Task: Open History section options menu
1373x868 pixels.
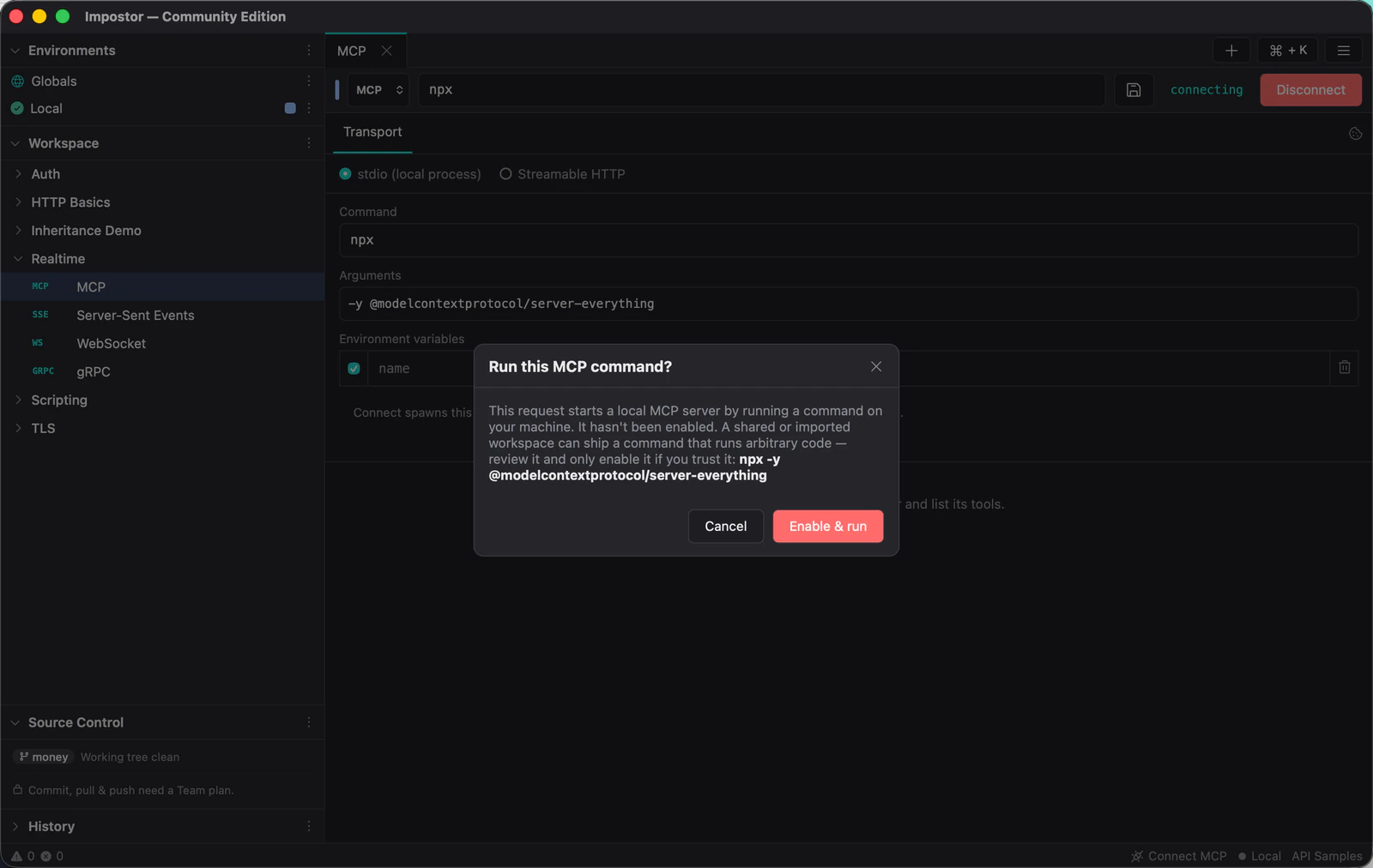Action: tap(309, 826)
